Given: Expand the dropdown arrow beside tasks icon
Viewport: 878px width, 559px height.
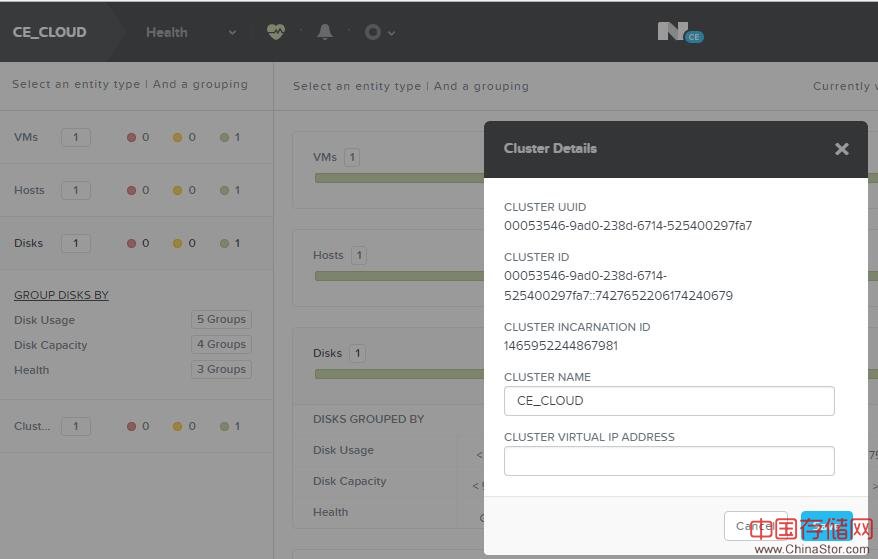Looking at the screenshot, I should (391, 33).
